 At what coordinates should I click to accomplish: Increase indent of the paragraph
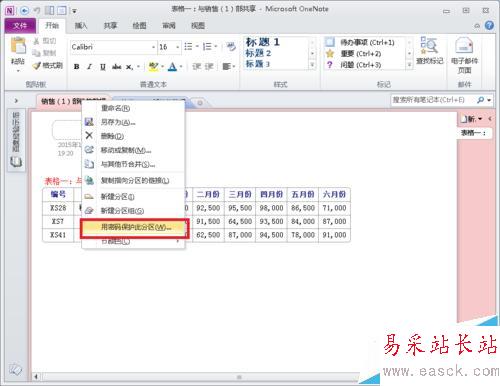point(209,67)
